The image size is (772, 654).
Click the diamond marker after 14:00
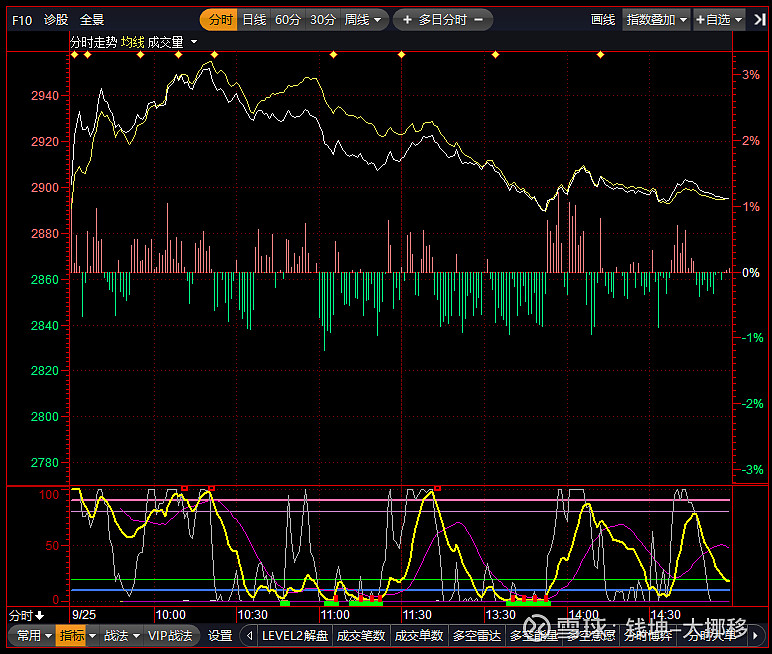click(x=601, y=55)
